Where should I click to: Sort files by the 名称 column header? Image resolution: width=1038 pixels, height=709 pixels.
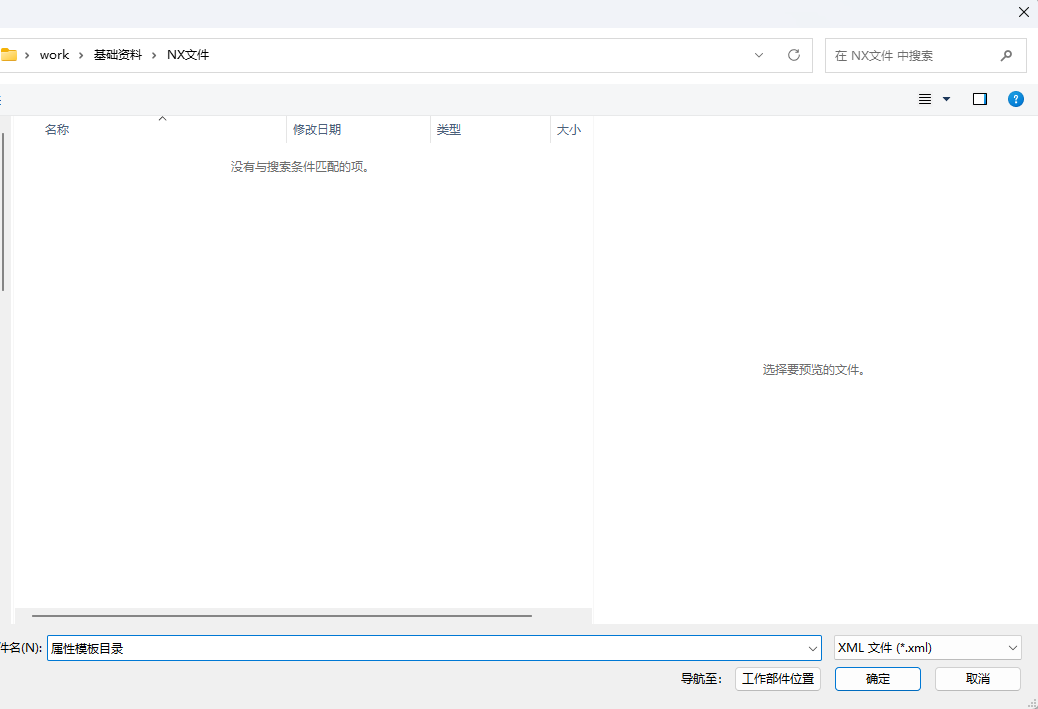57,130
